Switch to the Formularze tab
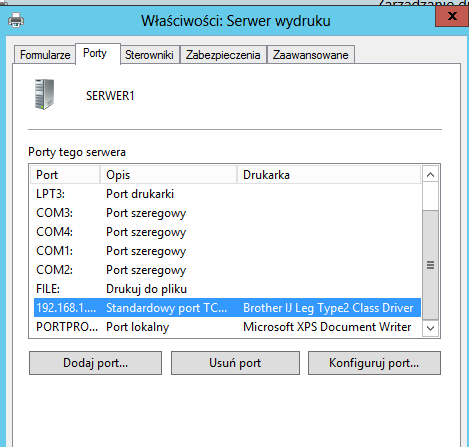This screenshot has width=469, height=447. click(x=45, y=55)
